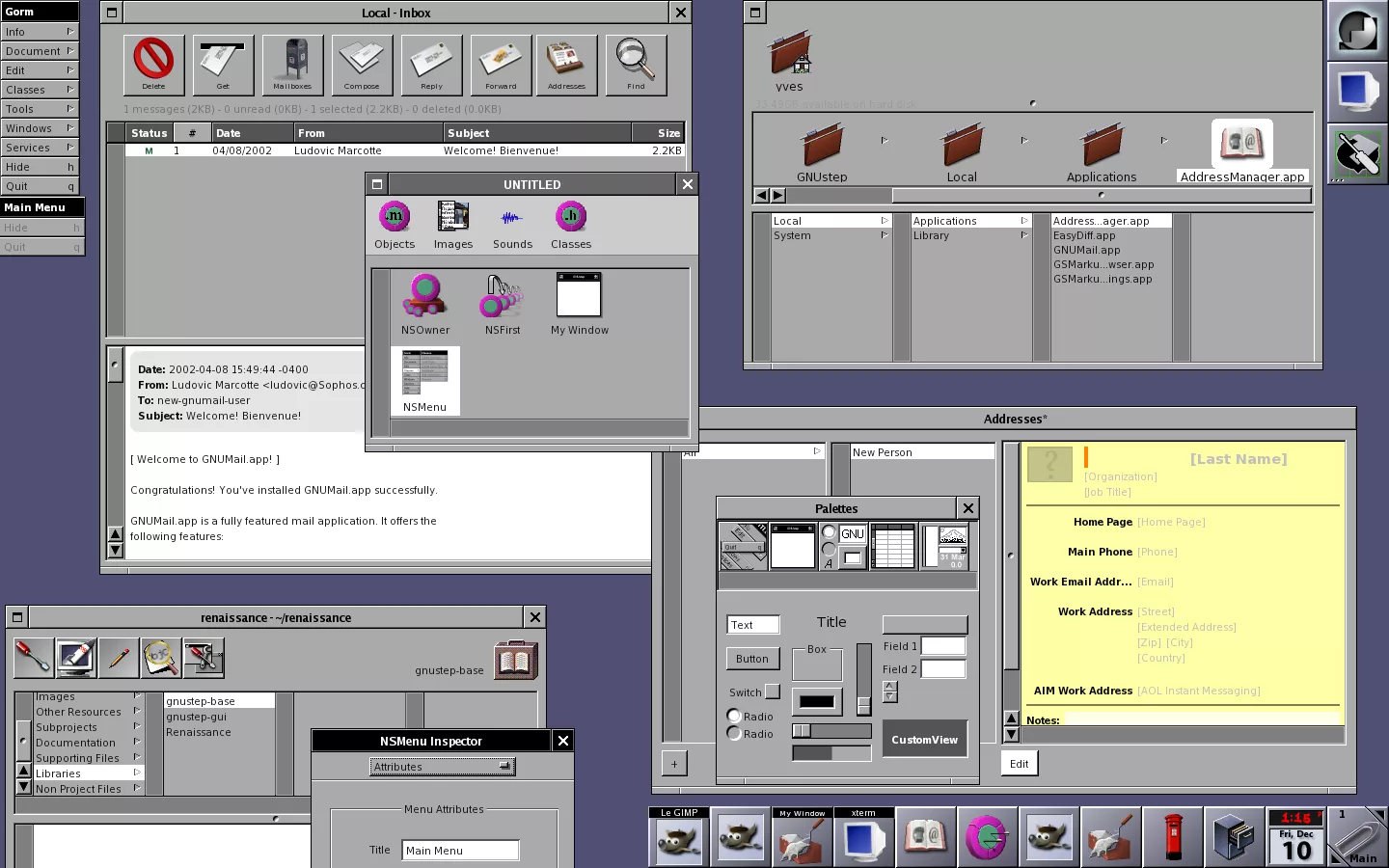This screenshot has width=1389, height=868.
Task: Select the lower Radio button in Palettes
Action: (x=735, y=733)
